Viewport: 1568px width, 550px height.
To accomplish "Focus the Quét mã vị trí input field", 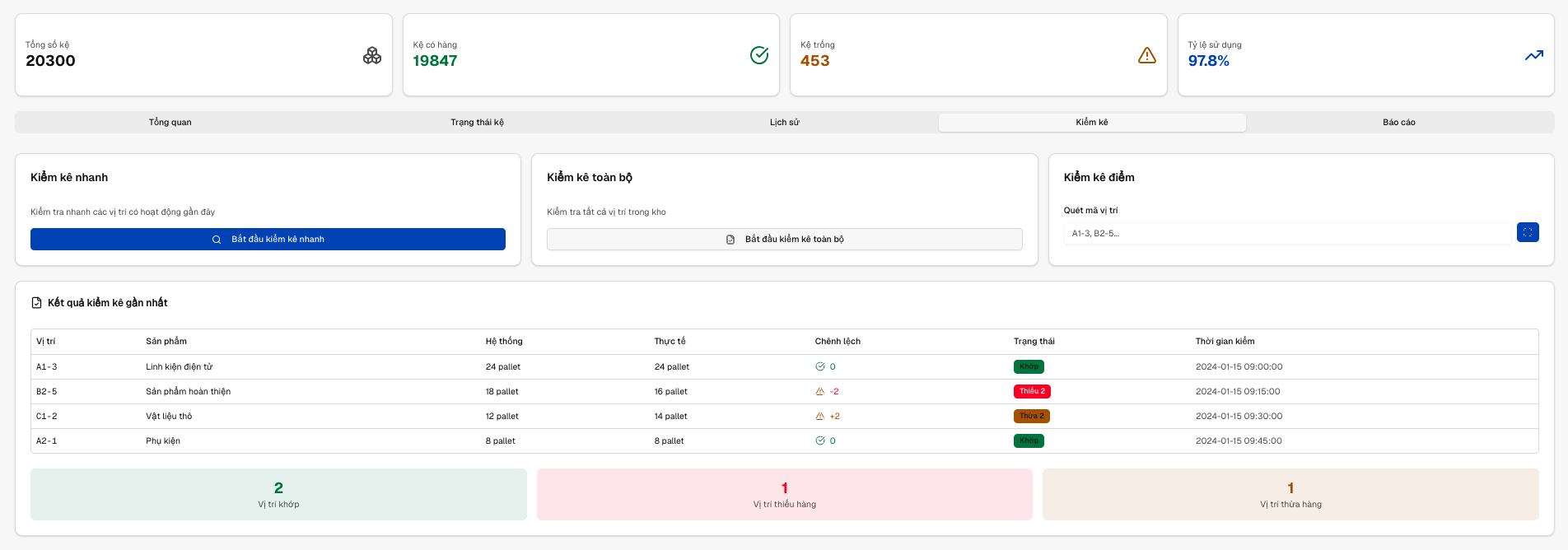I will [1287, 234].
